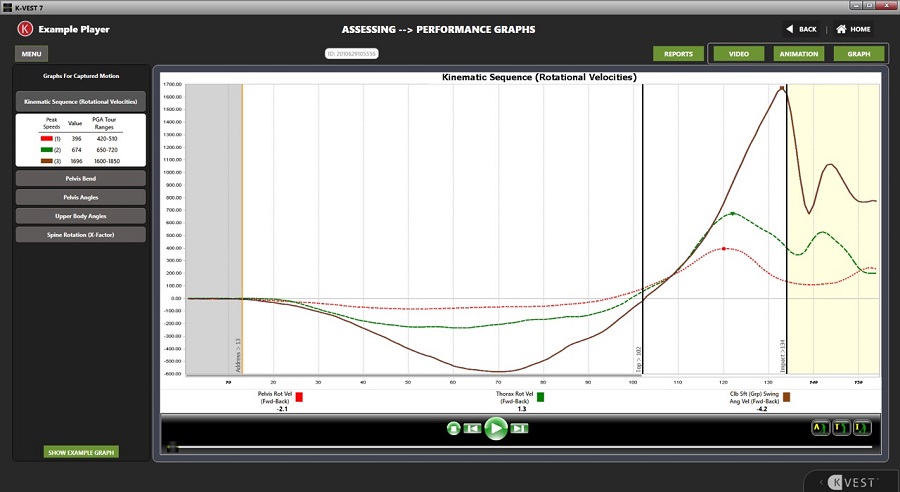Jump to the Impact position marker icon
Screen dimensions: 900x492
pos(861,428)
